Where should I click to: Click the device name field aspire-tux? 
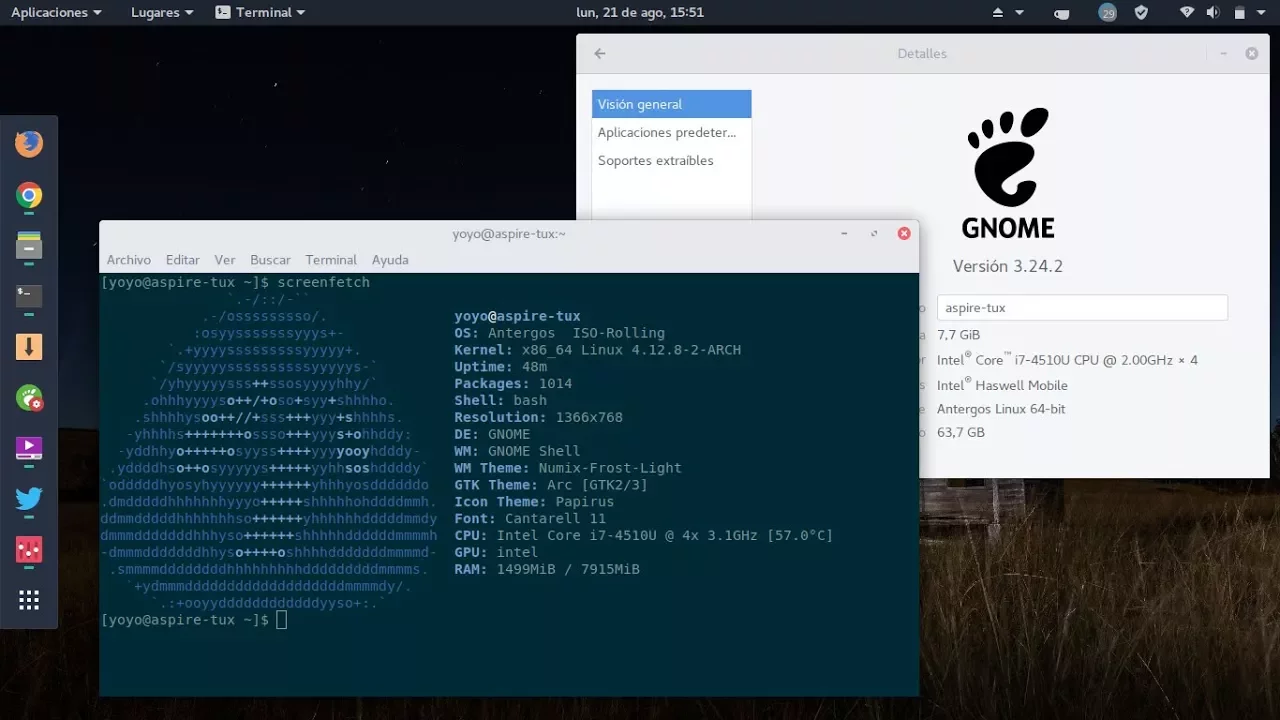1082,308
